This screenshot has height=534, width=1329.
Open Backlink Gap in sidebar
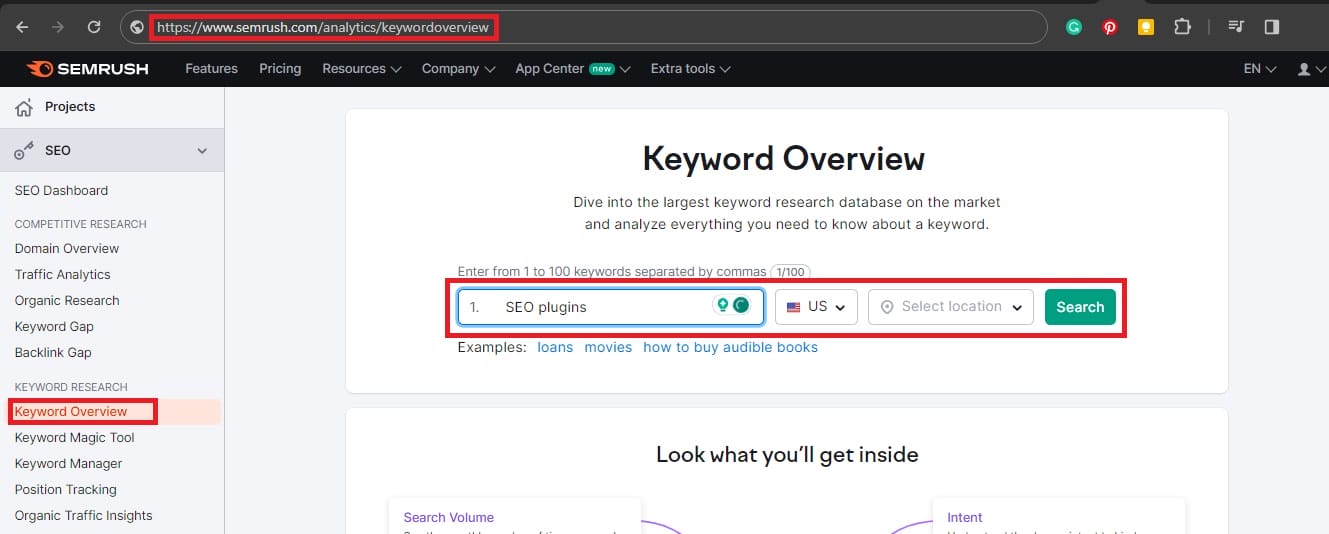(x=53, y=352)
